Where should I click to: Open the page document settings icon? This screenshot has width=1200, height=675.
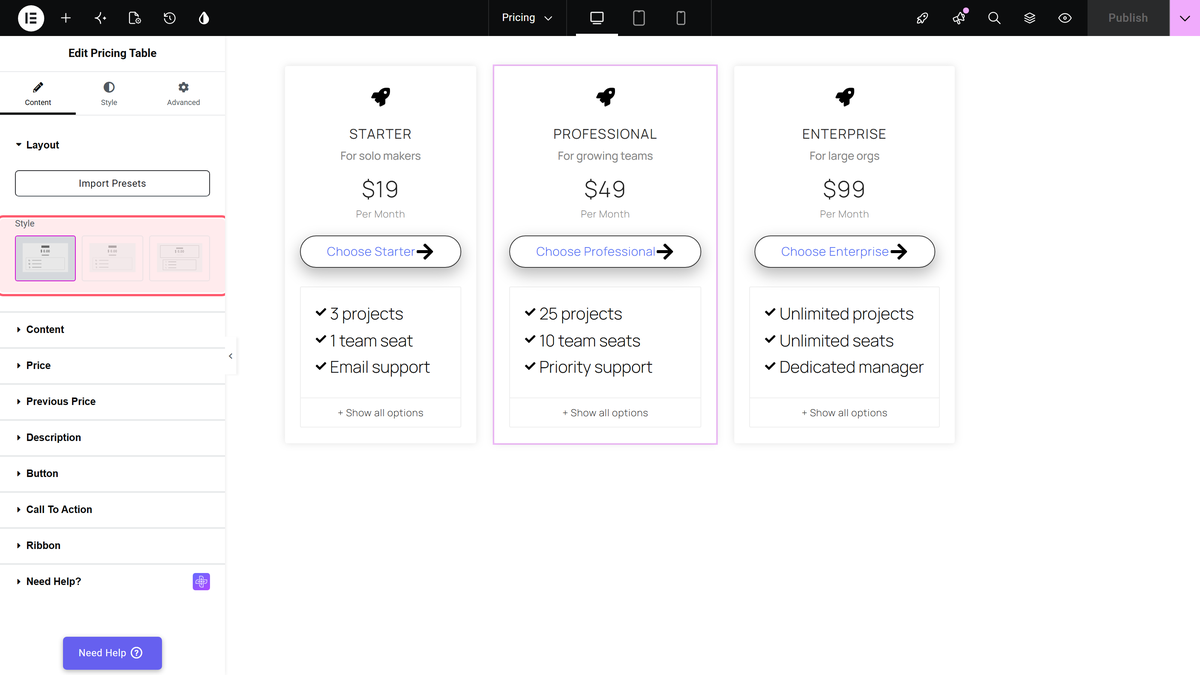[x=135, y=18]
